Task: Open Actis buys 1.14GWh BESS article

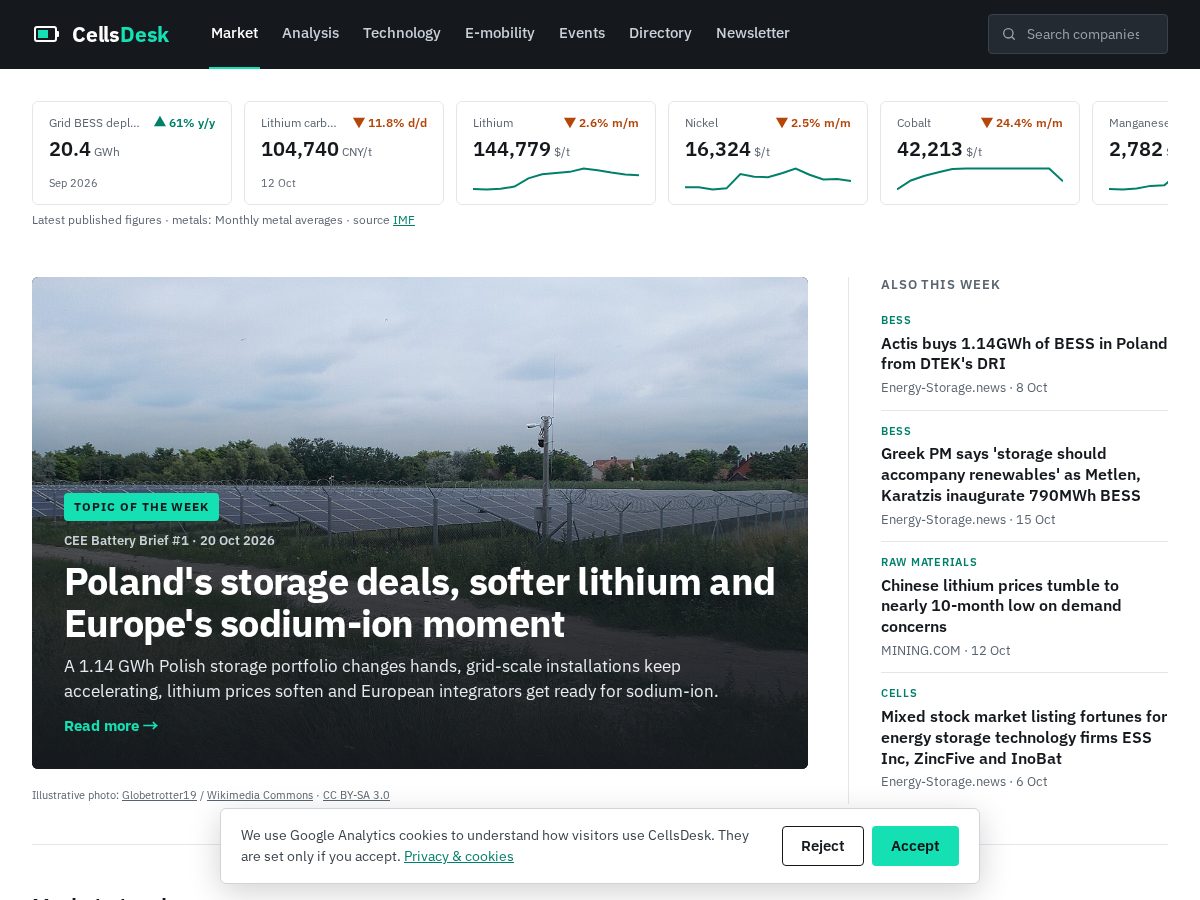Action: [1024, 354]
